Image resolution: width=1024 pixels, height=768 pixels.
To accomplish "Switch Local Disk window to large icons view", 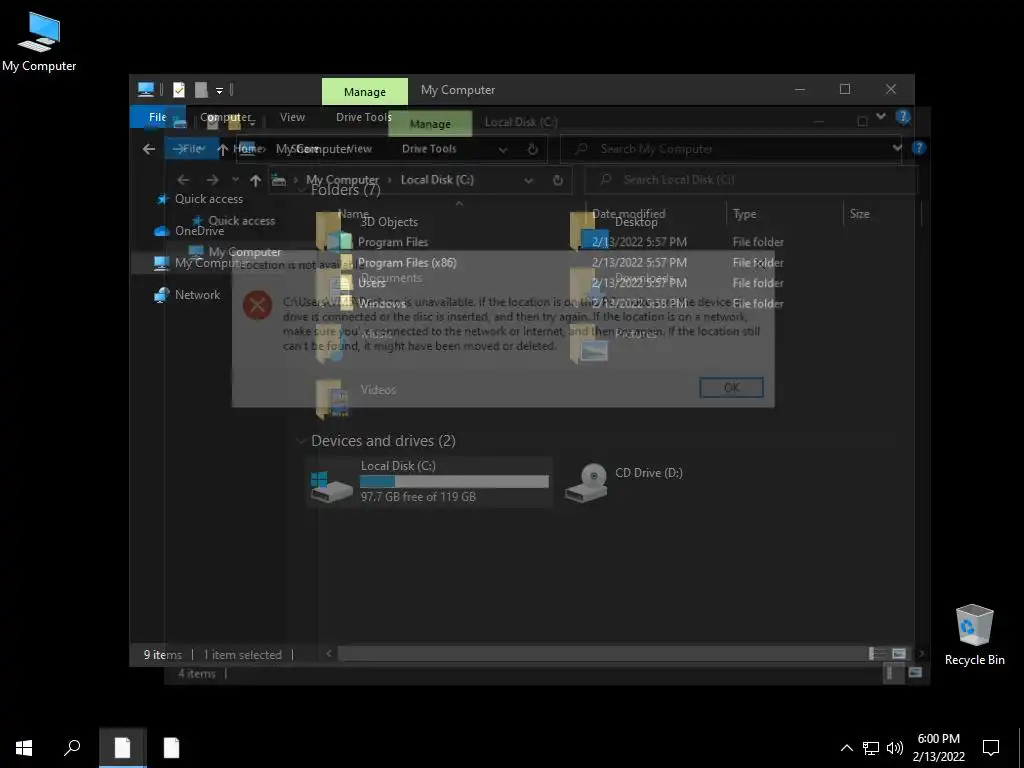I will [915, 673].
